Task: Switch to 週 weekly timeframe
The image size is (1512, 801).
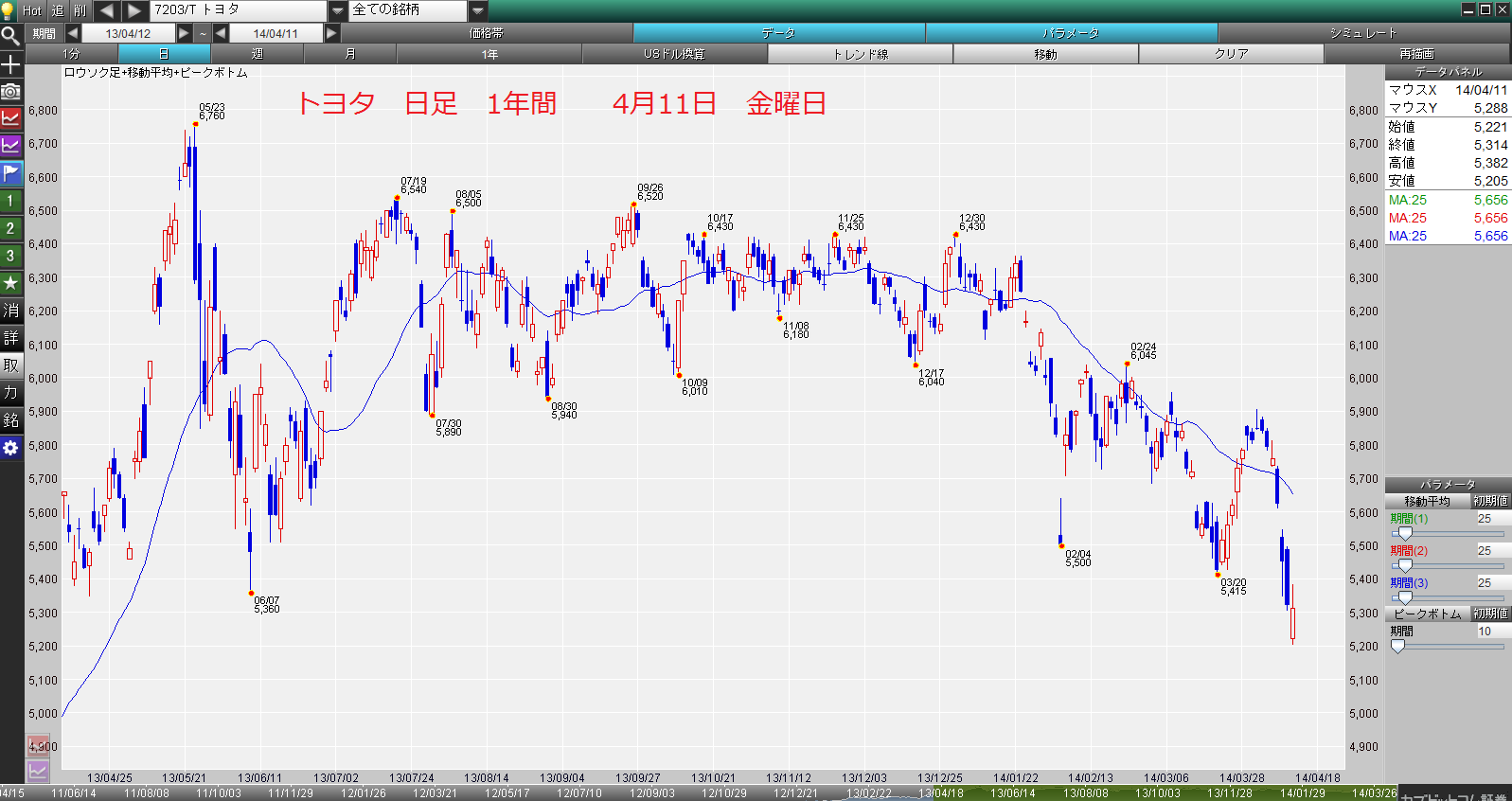Action: 258,54
